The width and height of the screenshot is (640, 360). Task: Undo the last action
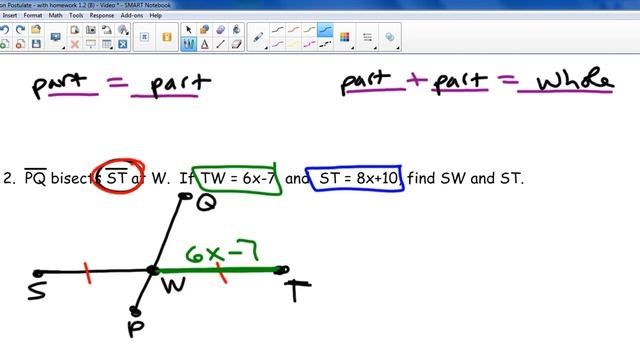(4, 30)
